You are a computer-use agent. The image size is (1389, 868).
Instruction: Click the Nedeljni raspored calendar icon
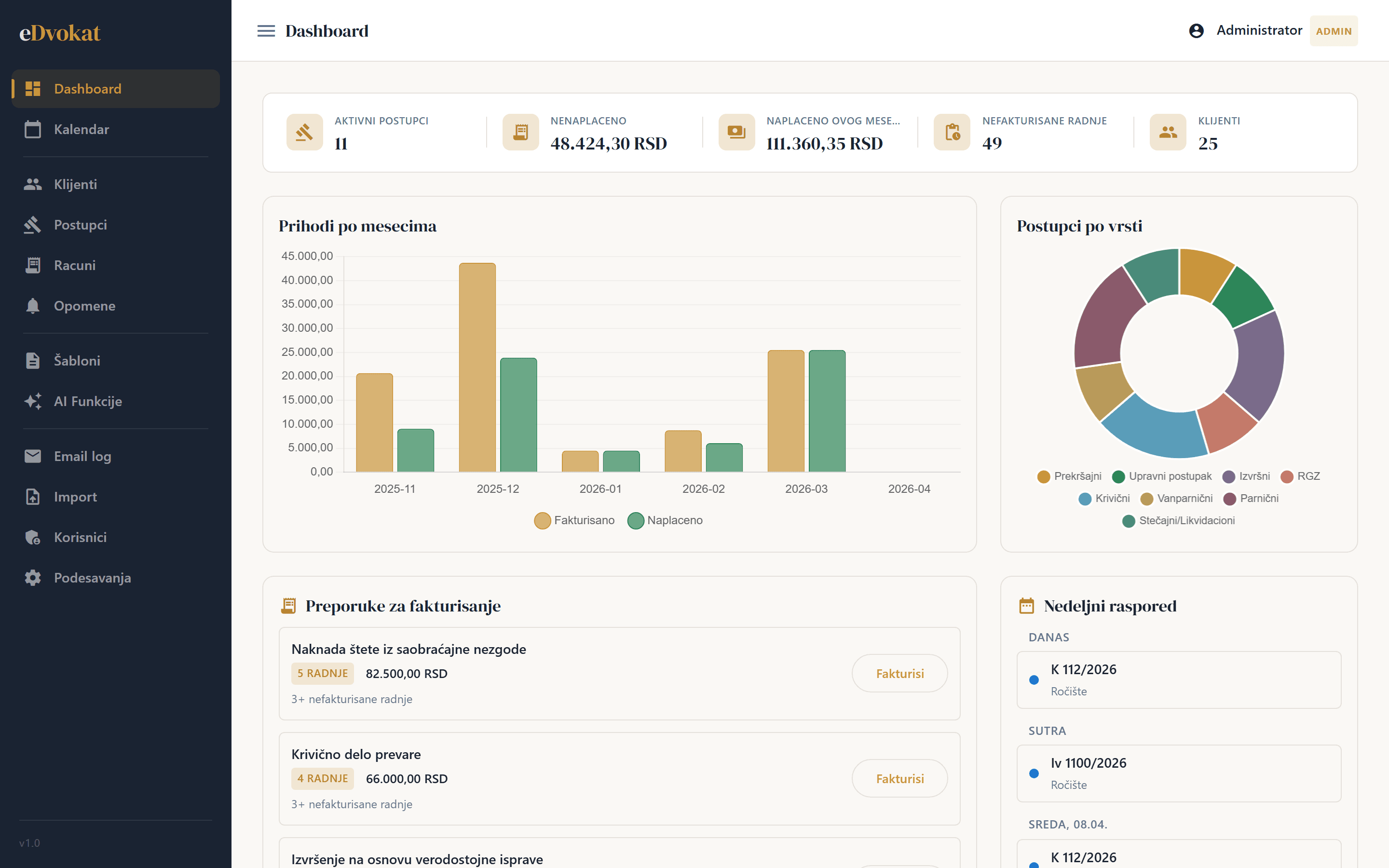pyautogui.click(x=1026, y=606)
